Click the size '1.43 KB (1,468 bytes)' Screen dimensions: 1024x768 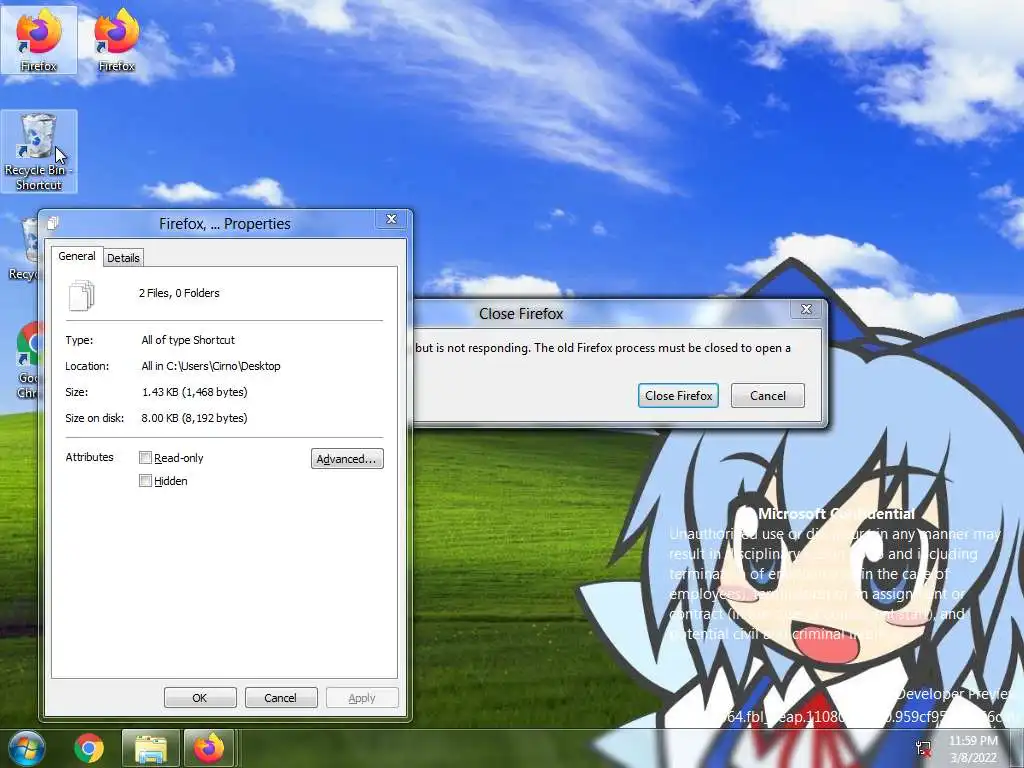click(195, 392)
